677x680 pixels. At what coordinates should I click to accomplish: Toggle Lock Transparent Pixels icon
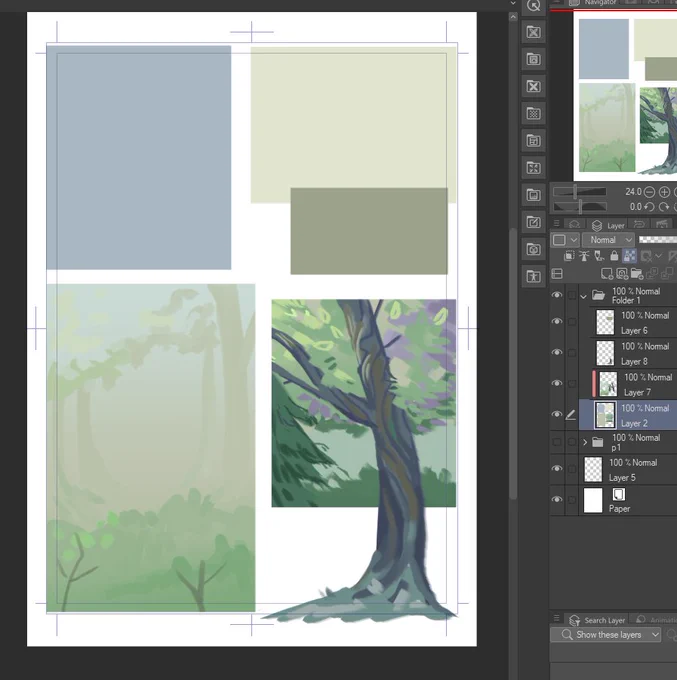pos(629,256)
